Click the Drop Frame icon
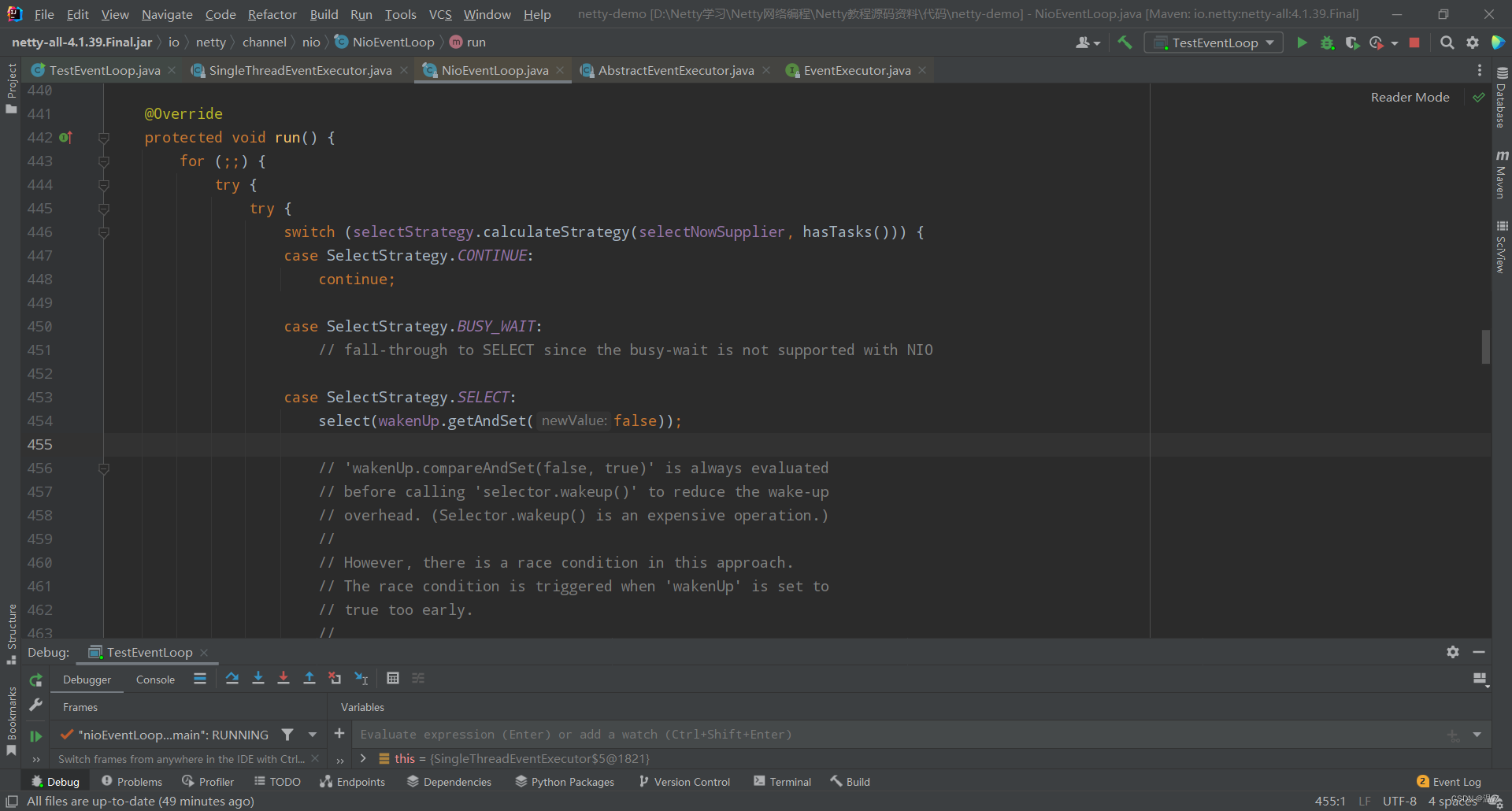This screenshot has width=1512, height=811. point(335,678)
